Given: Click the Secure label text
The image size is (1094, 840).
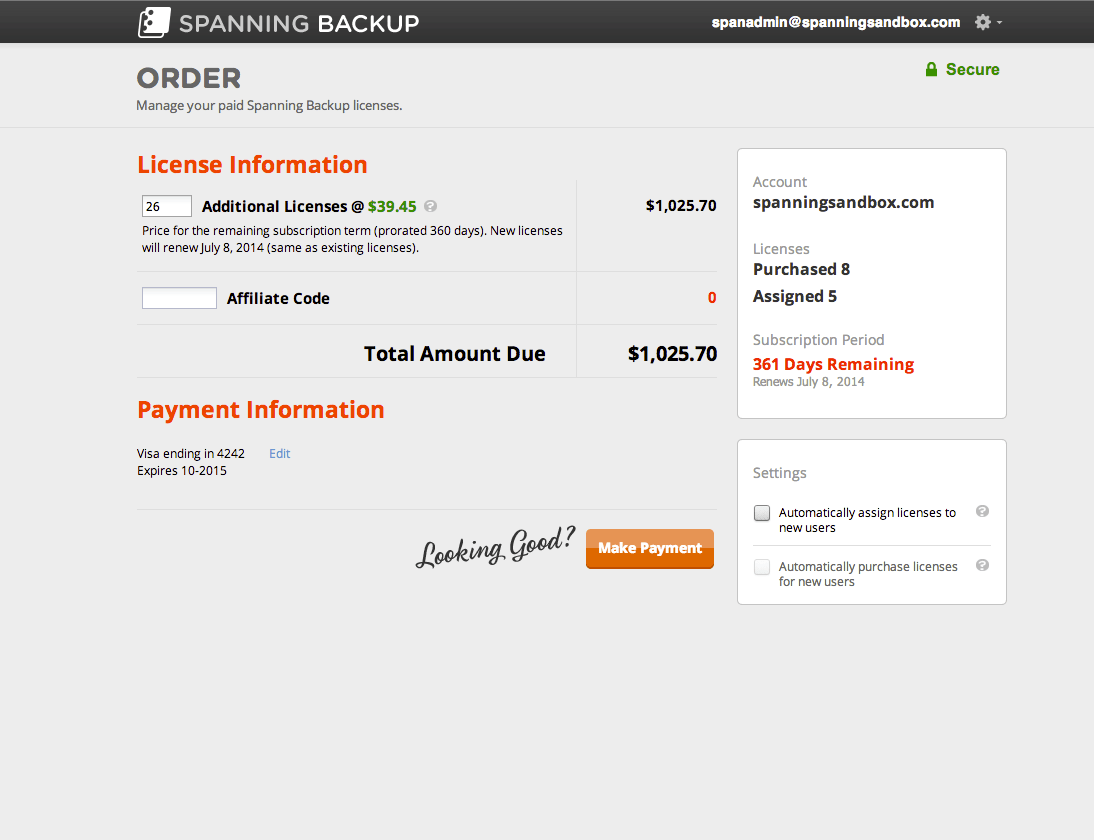Looking at the screenshot, I should click(973, 70).
